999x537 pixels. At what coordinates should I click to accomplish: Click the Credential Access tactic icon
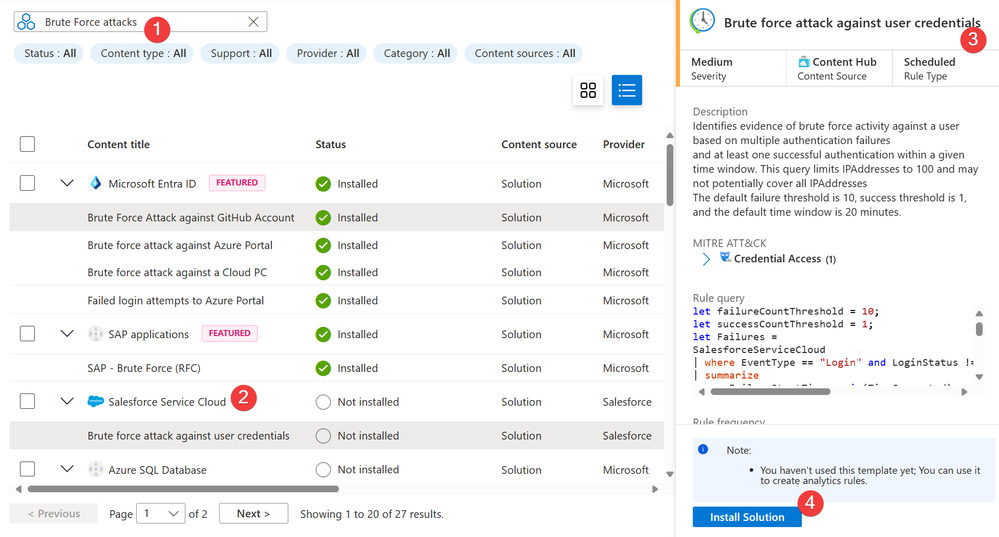point(725,257)
